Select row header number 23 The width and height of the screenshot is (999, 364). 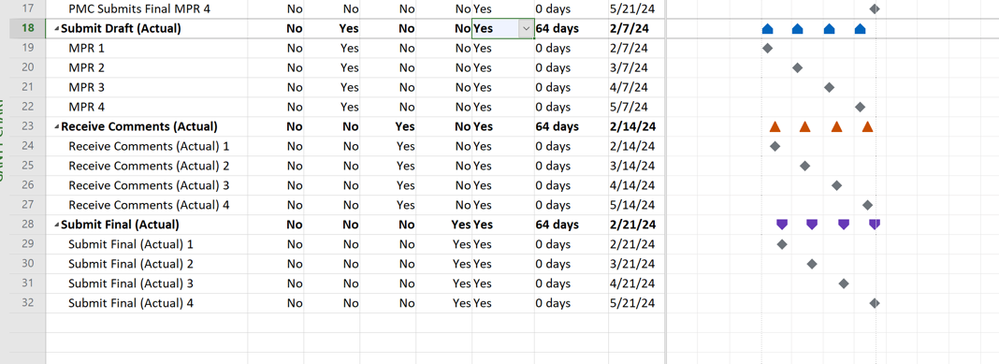tap(27, 126)
